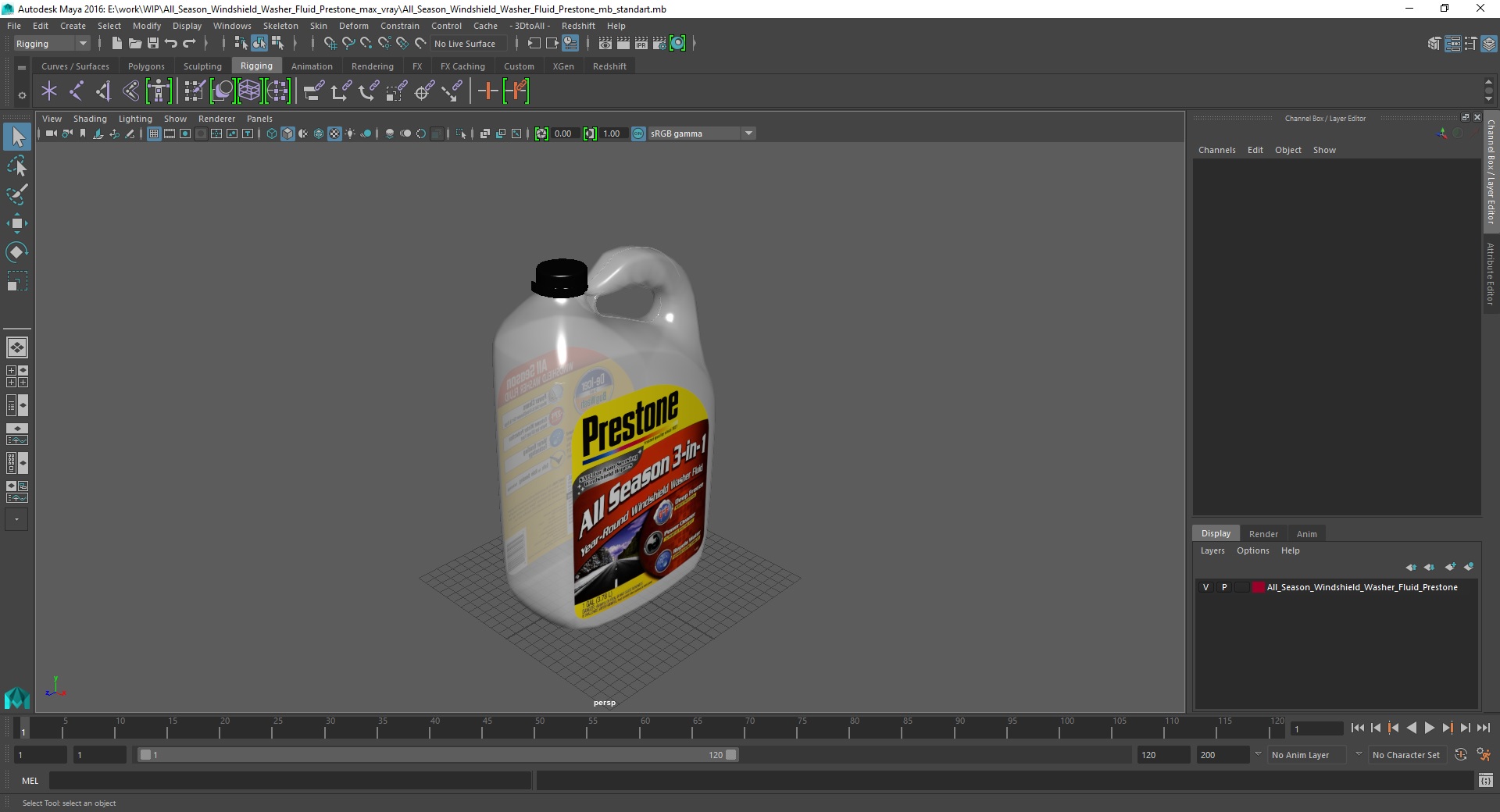Open Layers menu in Layer Editor
Viewport: 1500px width, 812px height.
[x=1212, y=550]
